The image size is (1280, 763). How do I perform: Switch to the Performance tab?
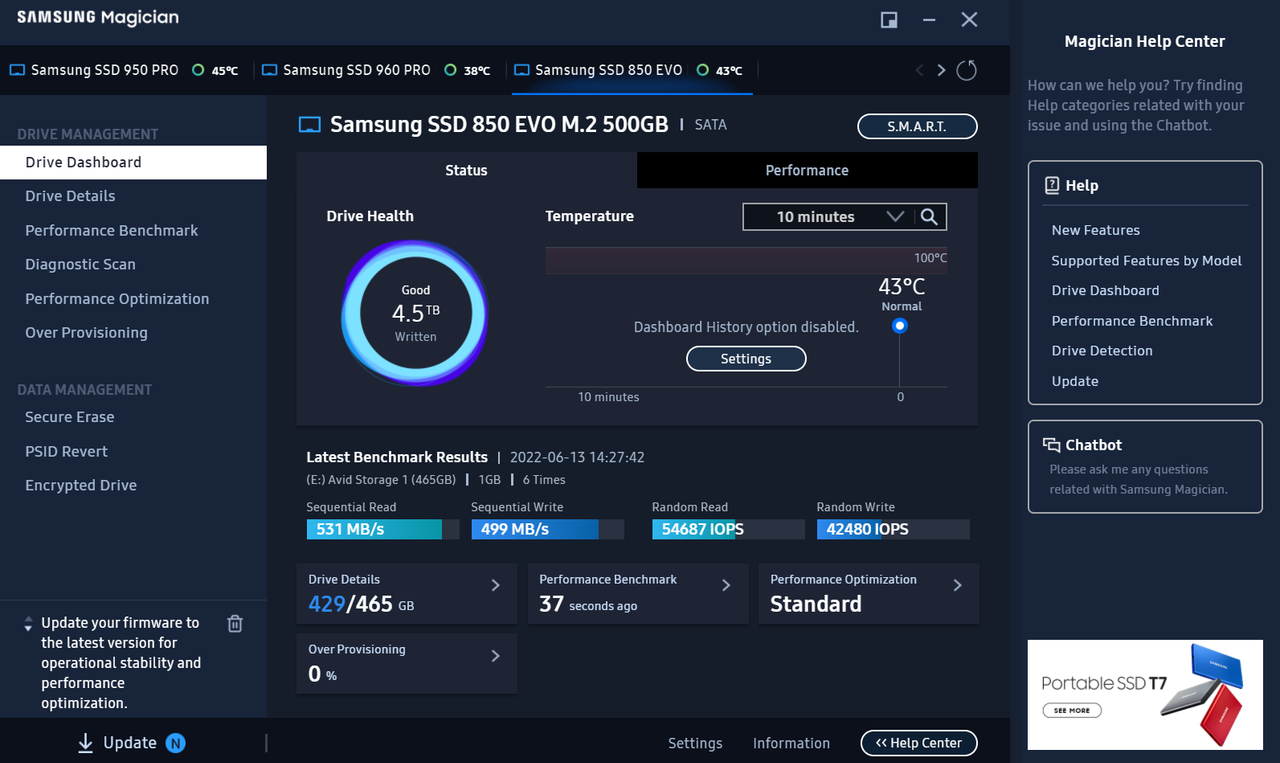[807, 170]
